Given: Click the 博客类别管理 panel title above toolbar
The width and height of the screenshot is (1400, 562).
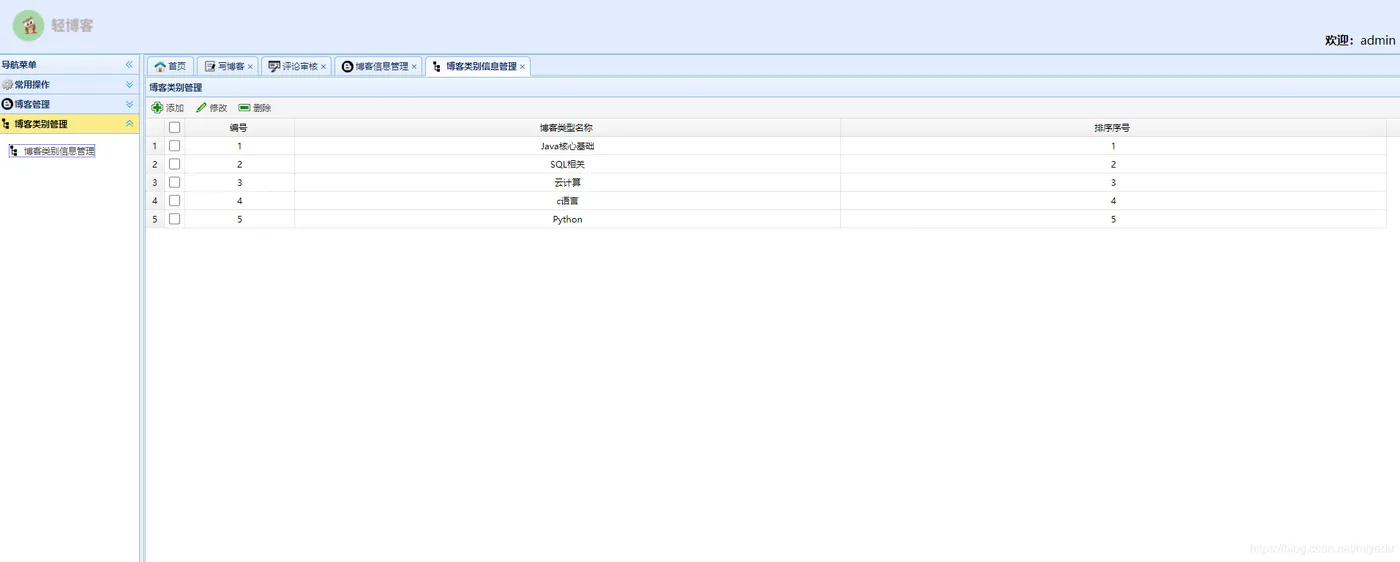Looking at the screenshot, I should point(175,88).
